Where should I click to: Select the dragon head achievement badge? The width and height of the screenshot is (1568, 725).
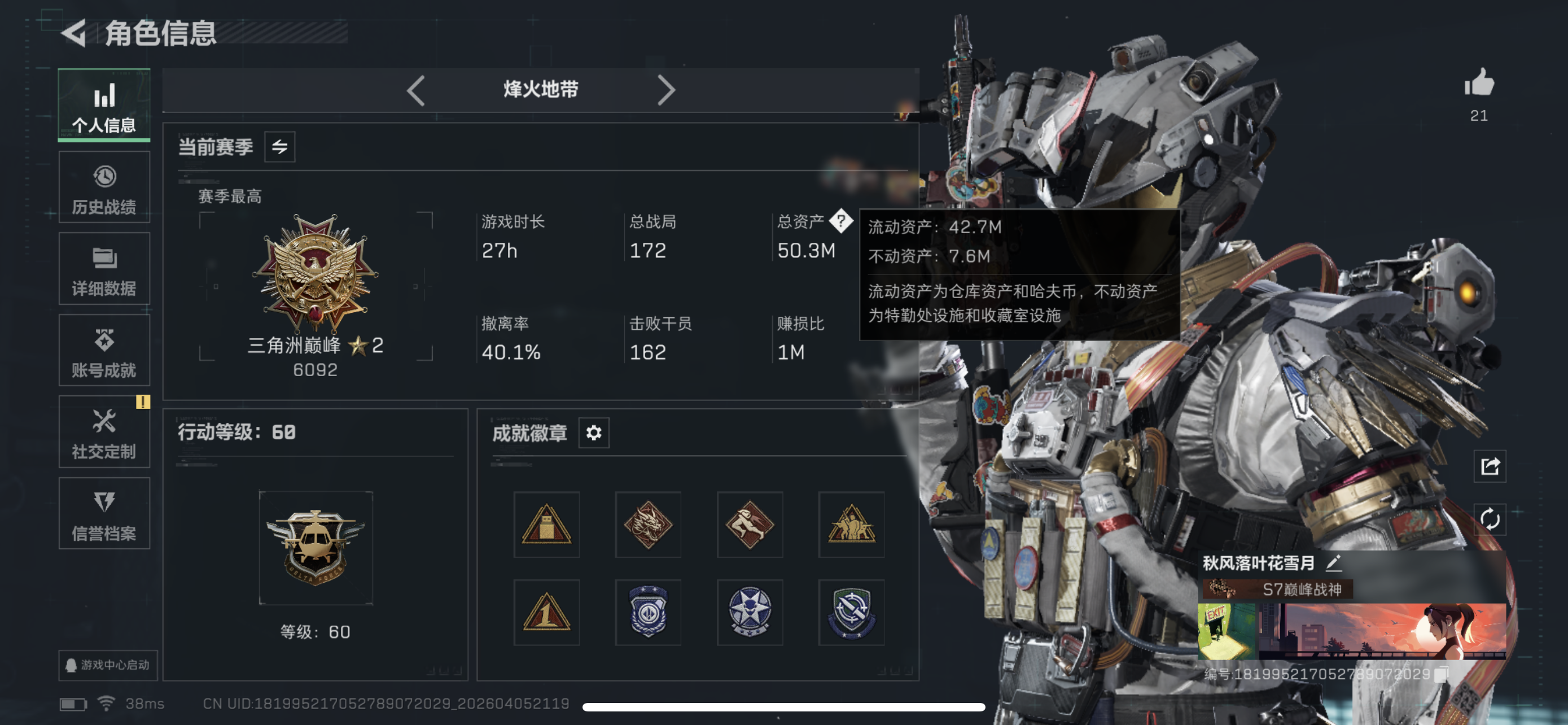point(647,525)
